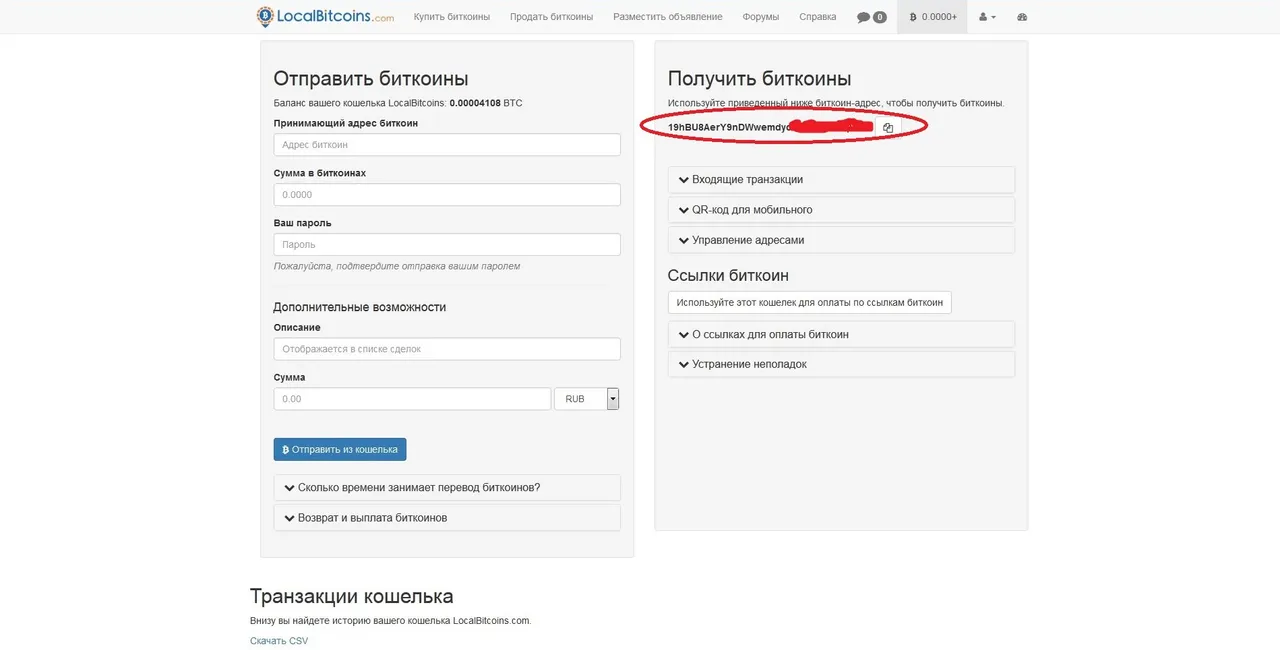Screen dimensions: 1280x650
Task: Go to Купить биткоины menu item
Action: tap(452, 17)
